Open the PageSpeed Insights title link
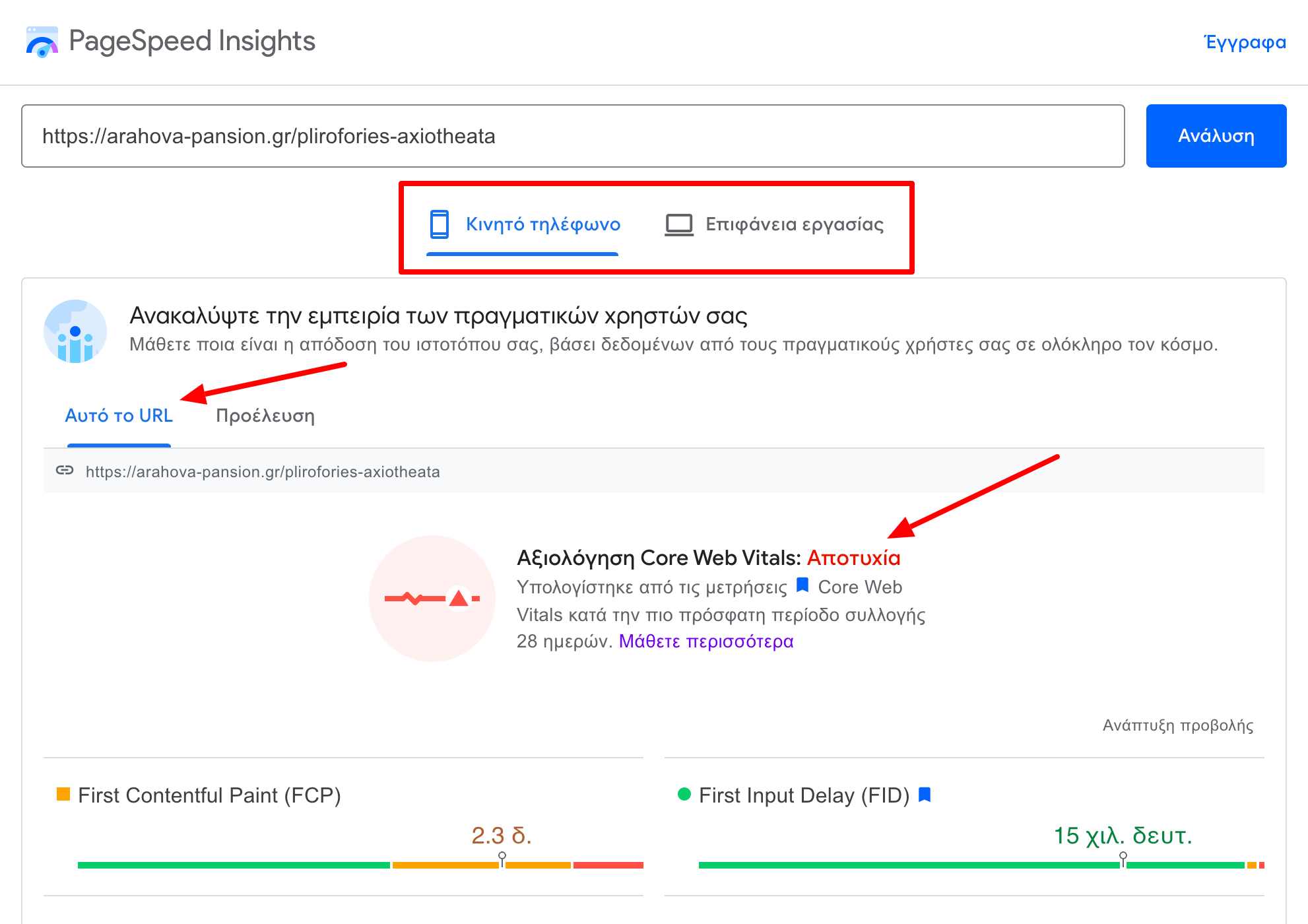 pos(192,41)
